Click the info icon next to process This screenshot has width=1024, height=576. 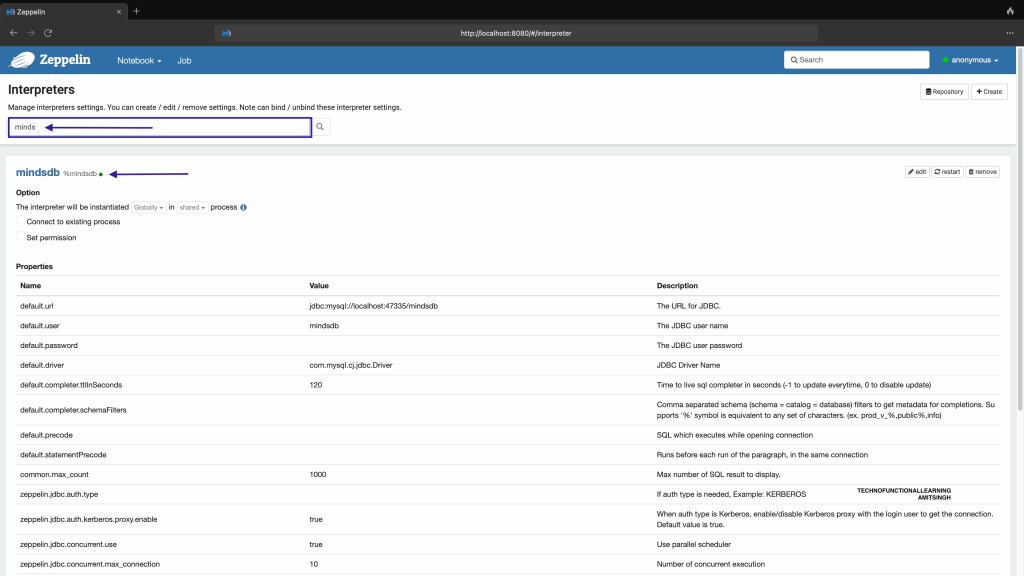tap(243, 207)
